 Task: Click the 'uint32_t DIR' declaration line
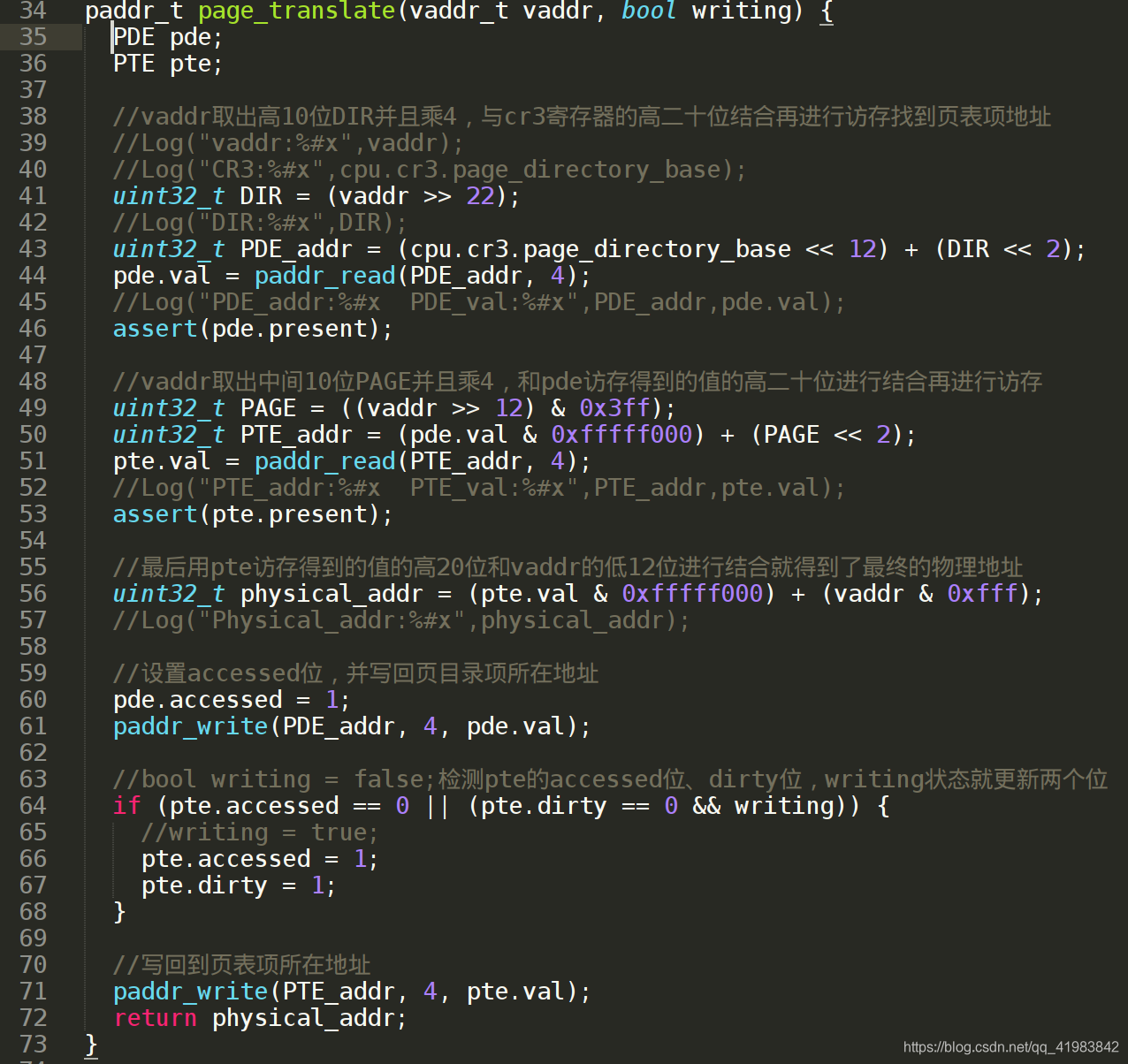pos(316,196)
